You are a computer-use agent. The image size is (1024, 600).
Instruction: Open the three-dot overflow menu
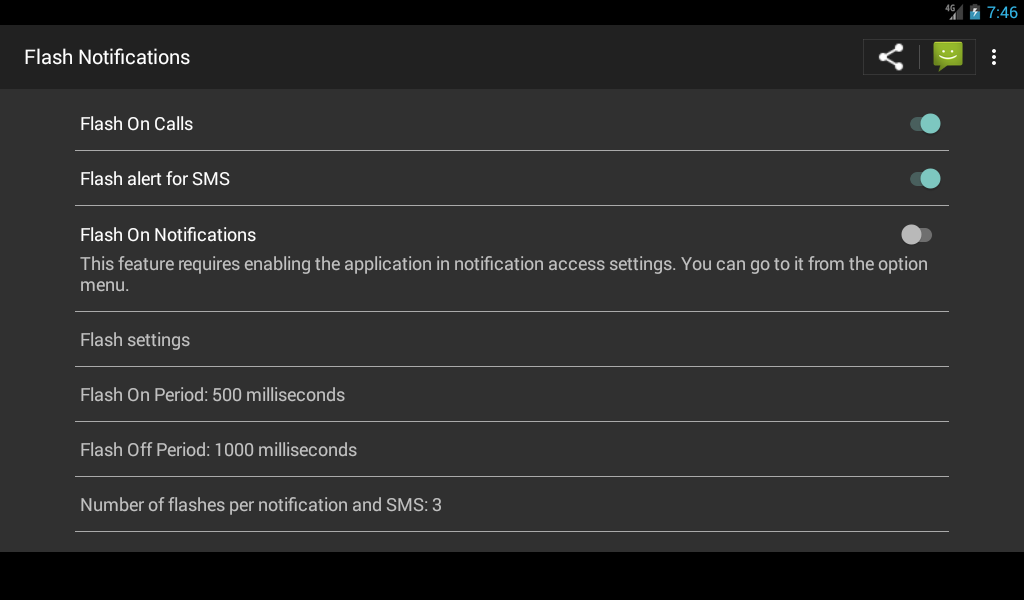993,57
